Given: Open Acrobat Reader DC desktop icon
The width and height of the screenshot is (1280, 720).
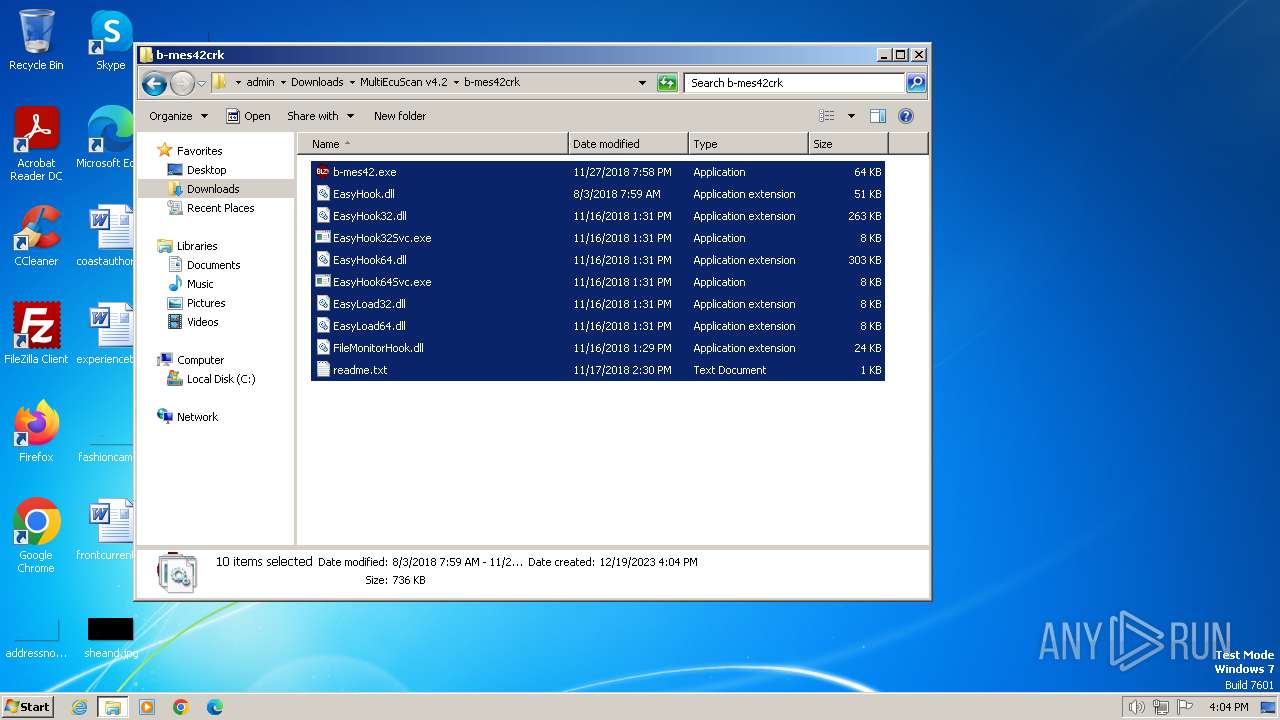Looking at the screenshot, I should (x=36, y=145).
